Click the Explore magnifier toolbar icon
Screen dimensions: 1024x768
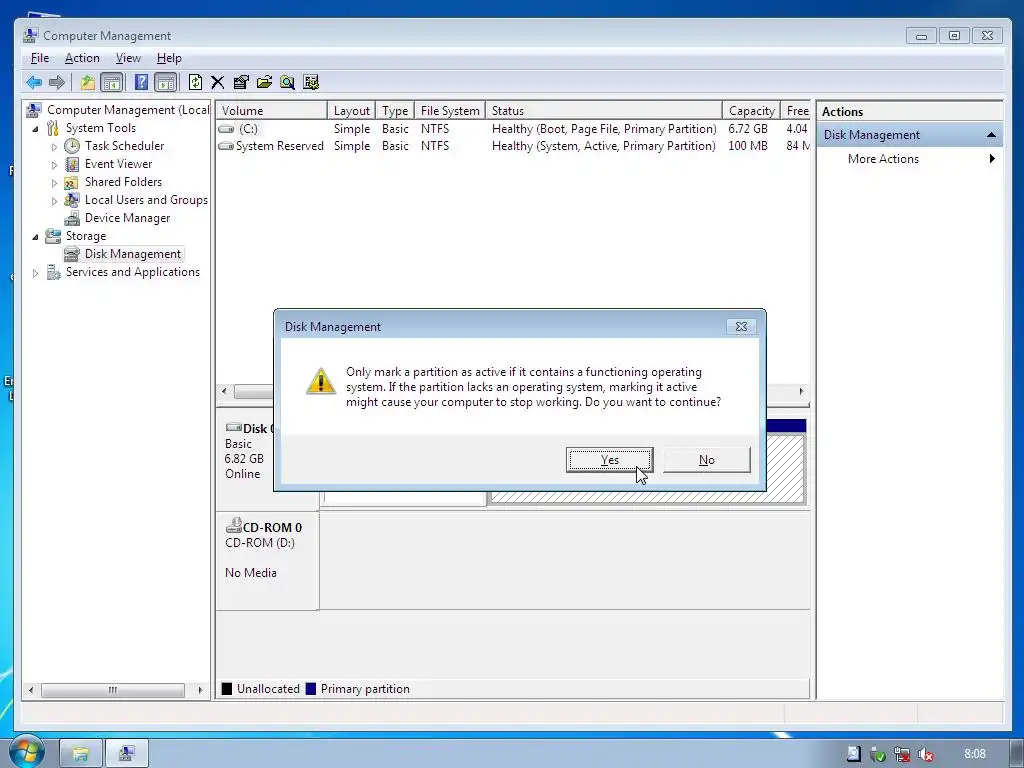[287, 82]
